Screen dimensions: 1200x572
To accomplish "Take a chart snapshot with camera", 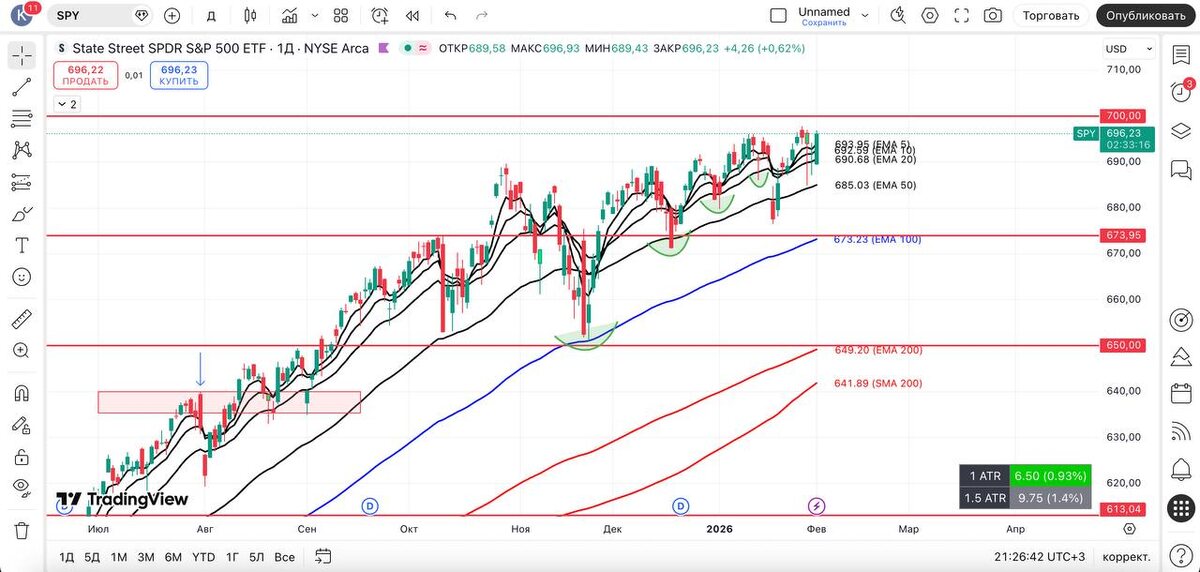I will (x=993, y=15).
